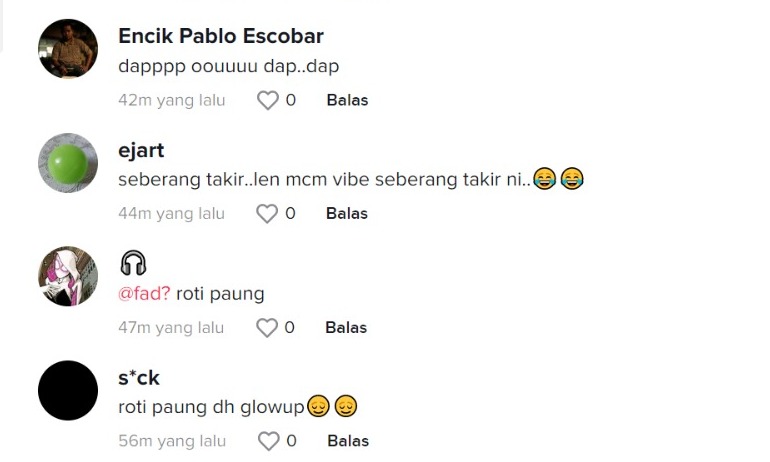Screen dimensions: 770x462
Task: Open the @fad? mention link
Action: (144, 294)
